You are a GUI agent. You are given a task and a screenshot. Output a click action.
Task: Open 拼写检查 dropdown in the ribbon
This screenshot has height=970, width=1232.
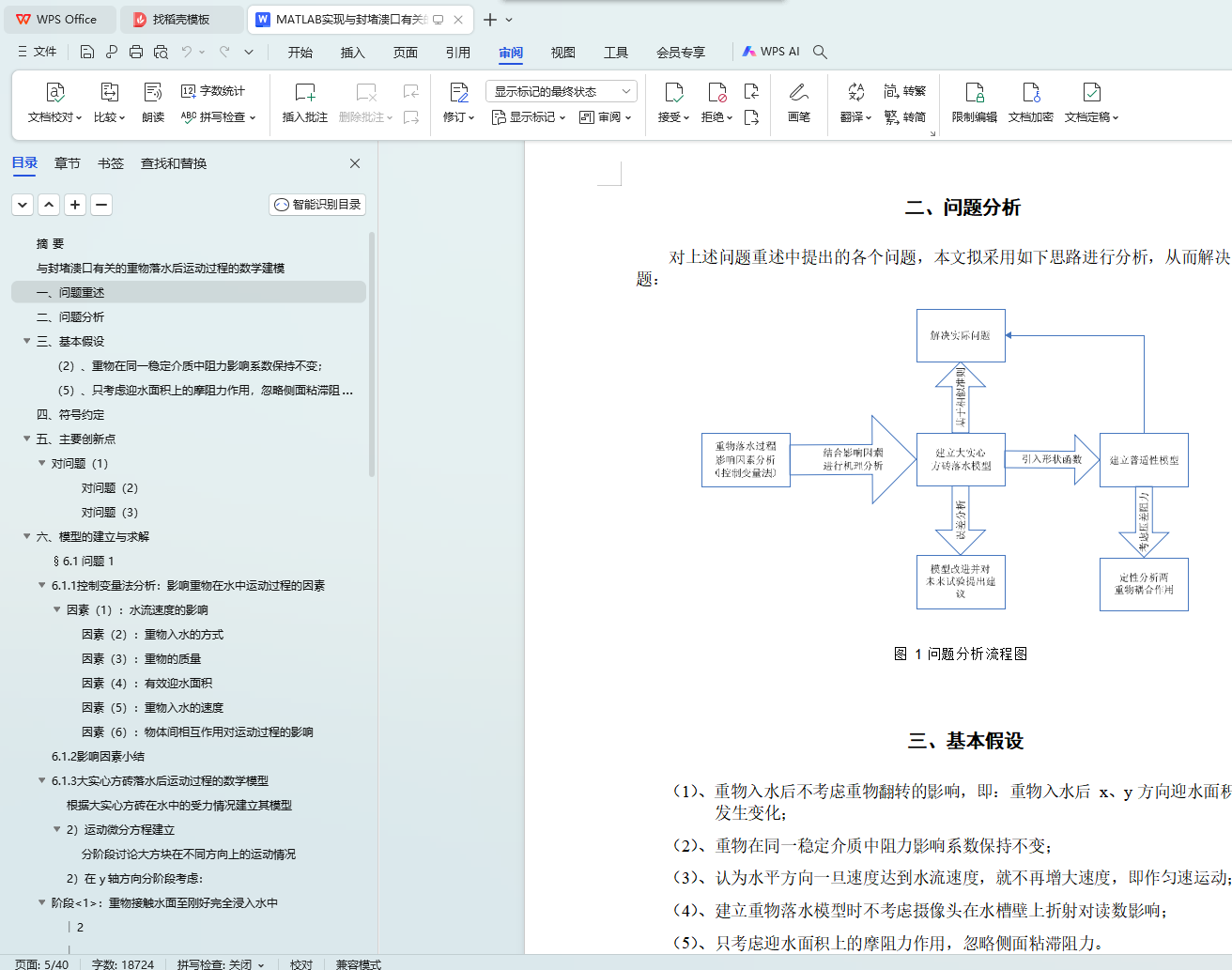point(218,117)
